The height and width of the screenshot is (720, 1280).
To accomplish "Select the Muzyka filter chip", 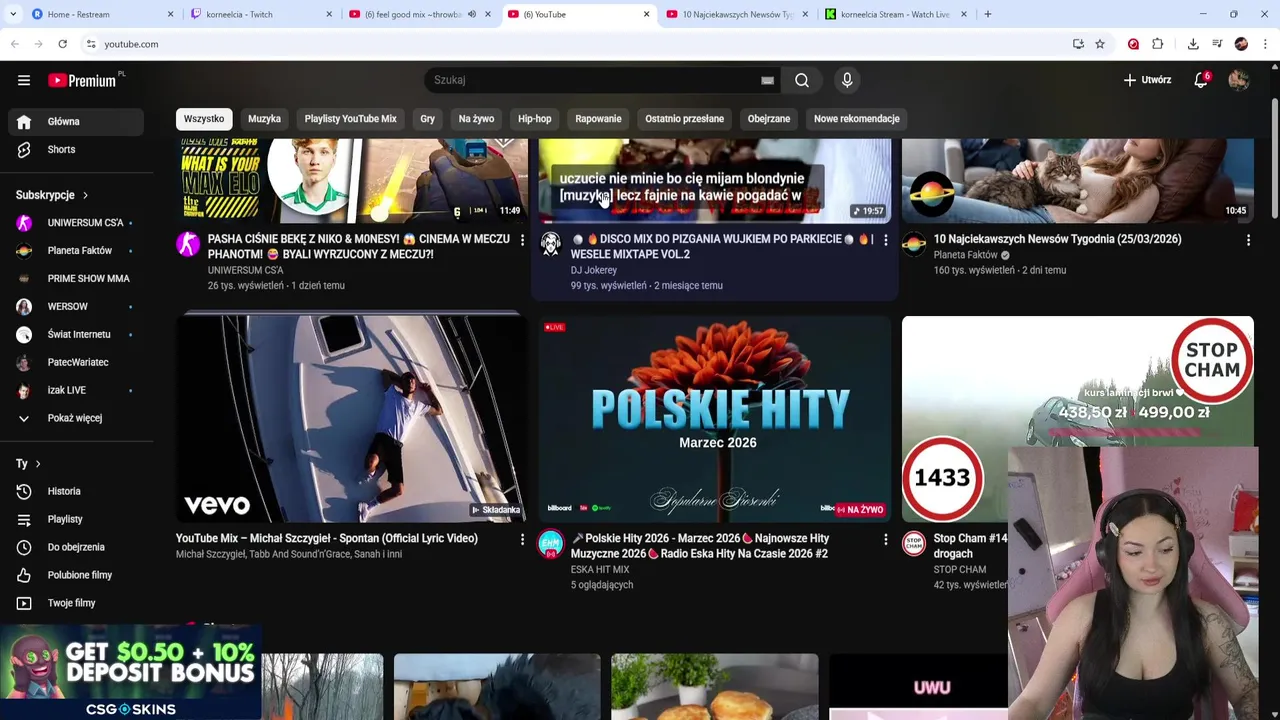I will (x=264, y=118).
